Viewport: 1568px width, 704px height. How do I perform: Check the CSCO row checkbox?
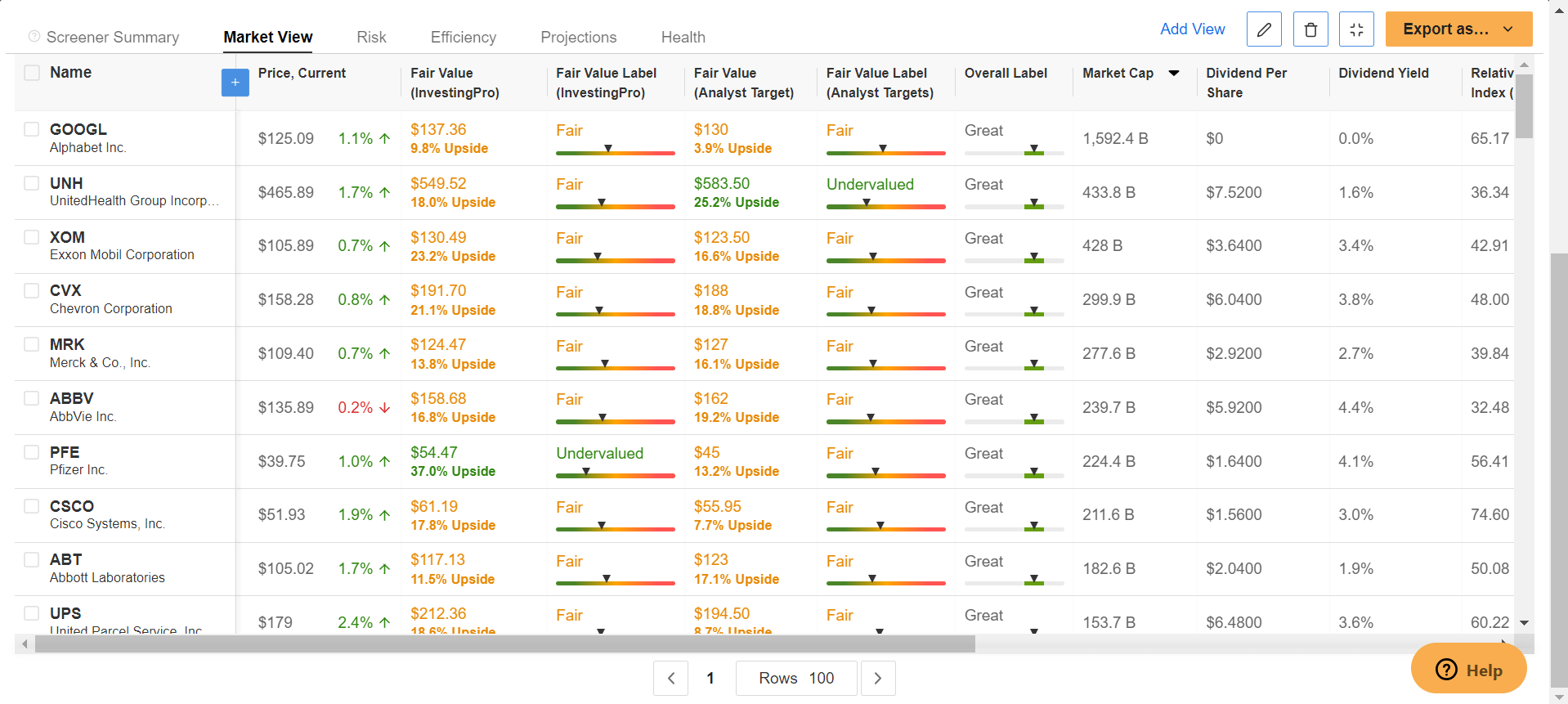point(32,506)
